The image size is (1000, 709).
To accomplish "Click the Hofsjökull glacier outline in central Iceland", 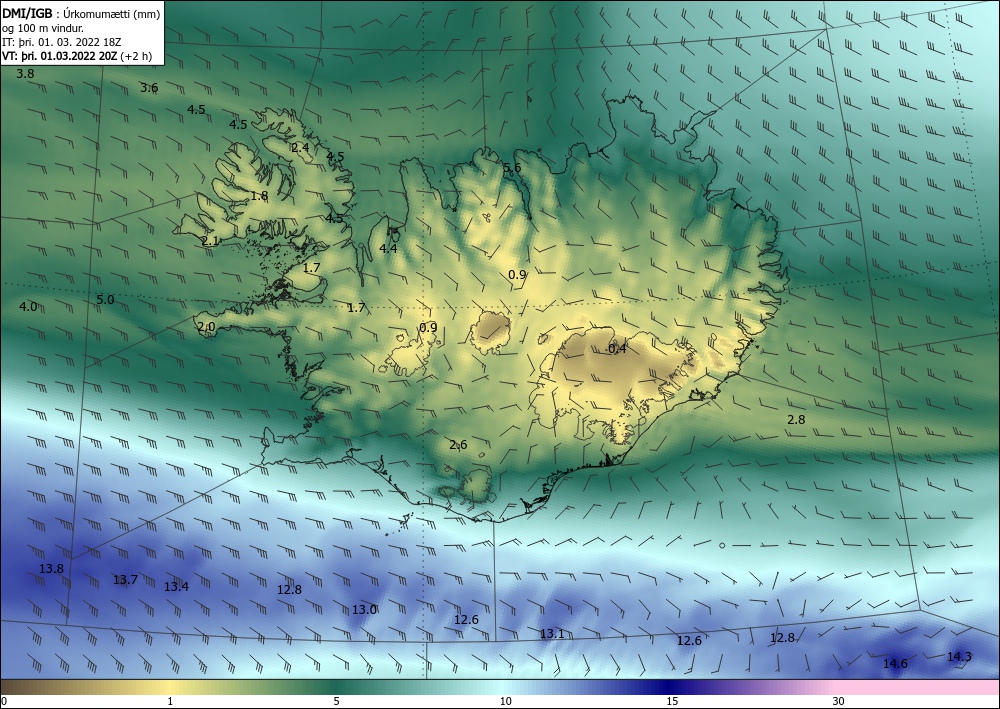I will click(x=491, y=333).
